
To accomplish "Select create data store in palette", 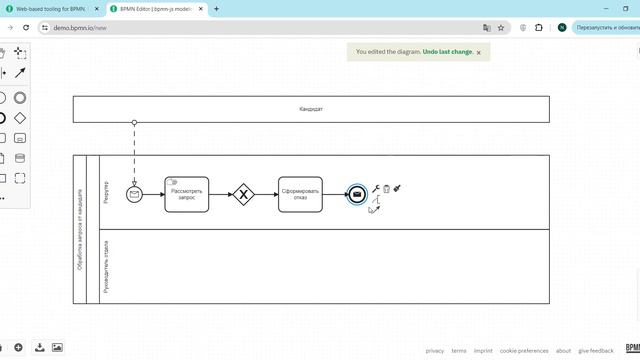I will click(20, 158).
